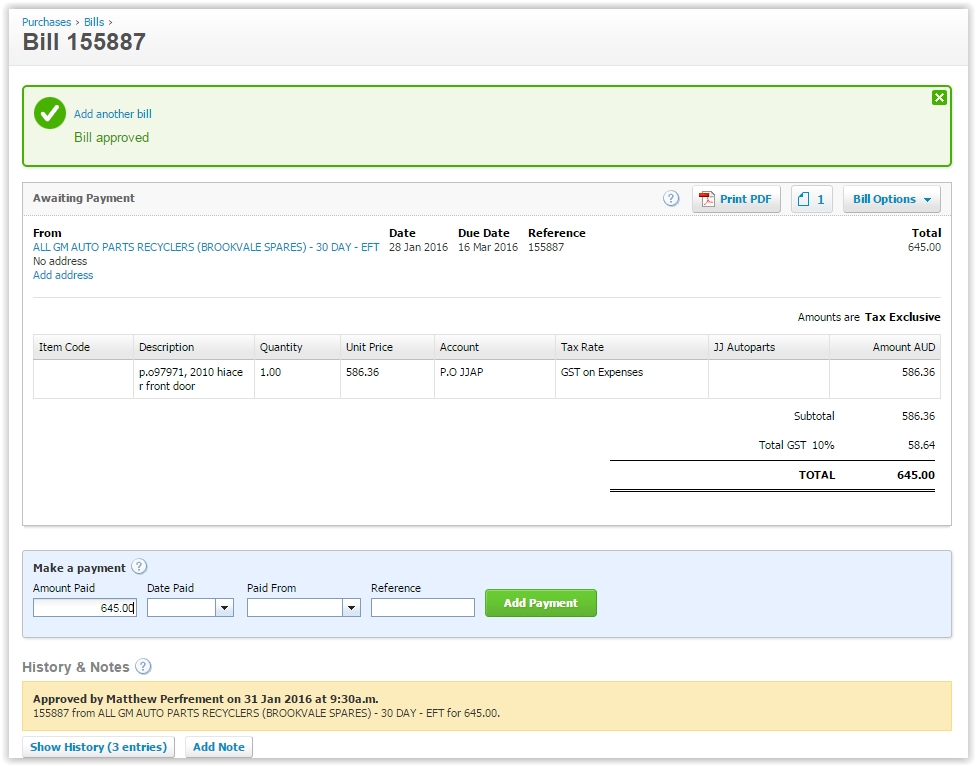This screenshot has height=766, width=976.
Task: Click the Add Note button
Action: [218, 747]
